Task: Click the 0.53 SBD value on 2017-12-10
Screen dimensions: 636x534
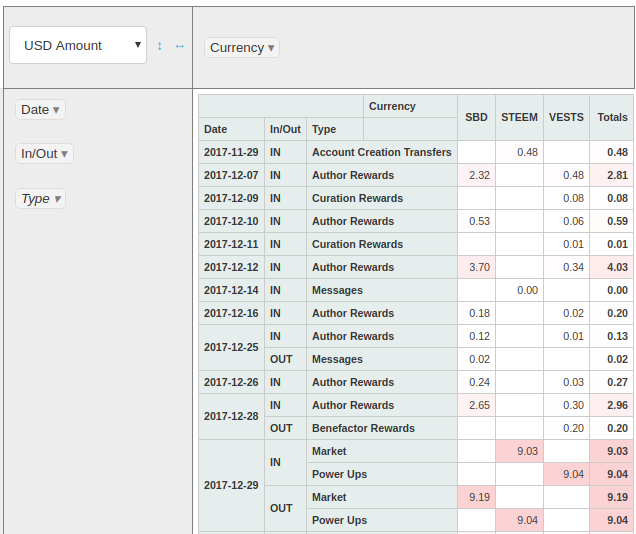Action: [476, 221]
